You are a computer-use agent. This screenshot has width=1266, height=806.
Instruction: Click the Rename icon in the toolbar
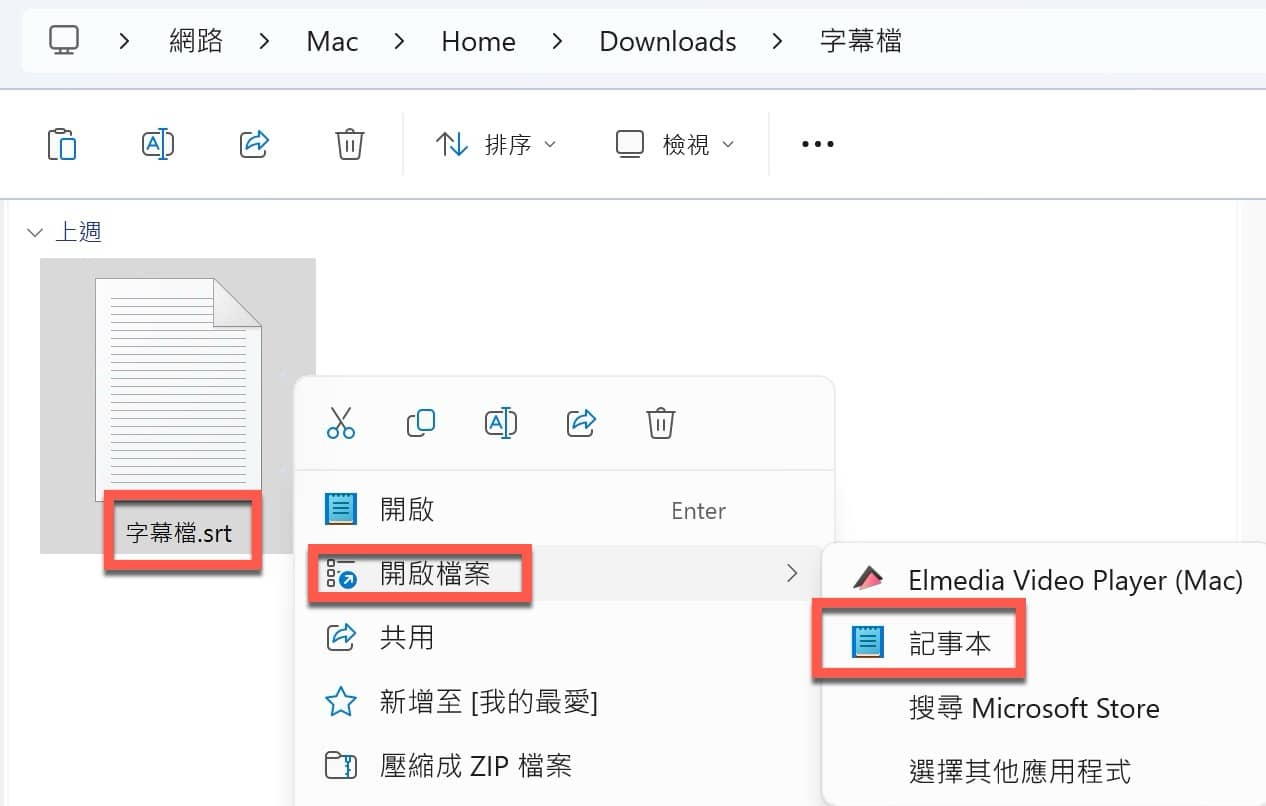tap(158, 145)
